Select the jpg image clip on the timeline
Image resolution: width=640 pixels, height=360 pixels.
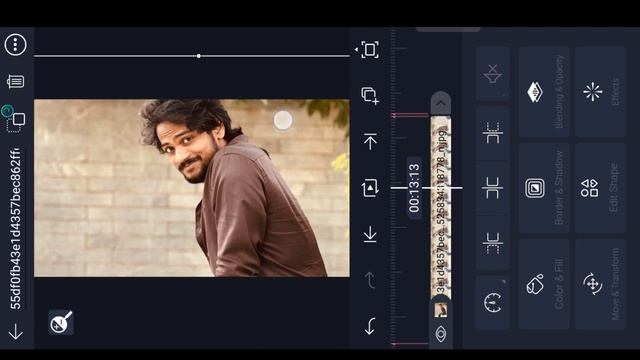point(441,206)
